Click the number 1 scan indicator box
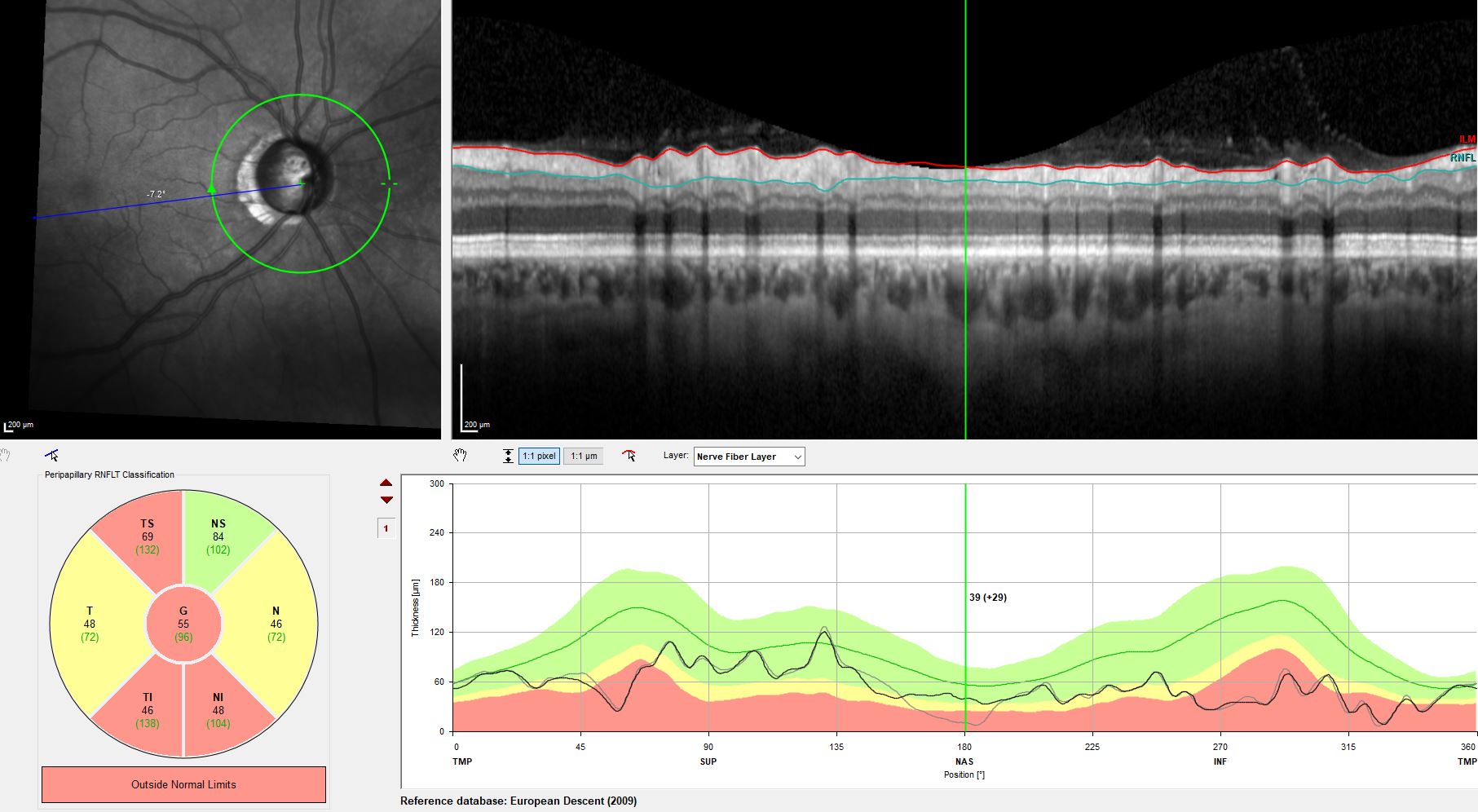This screenshot has width=1478, height=812. pyautogui.click(x=386, y=528)
